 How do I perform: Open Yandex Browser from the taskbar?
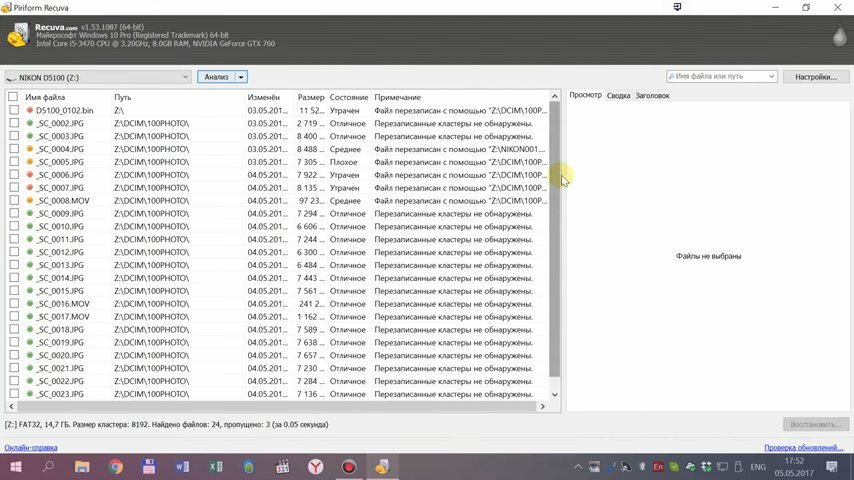pyautogui.click(x=315, y=467)
